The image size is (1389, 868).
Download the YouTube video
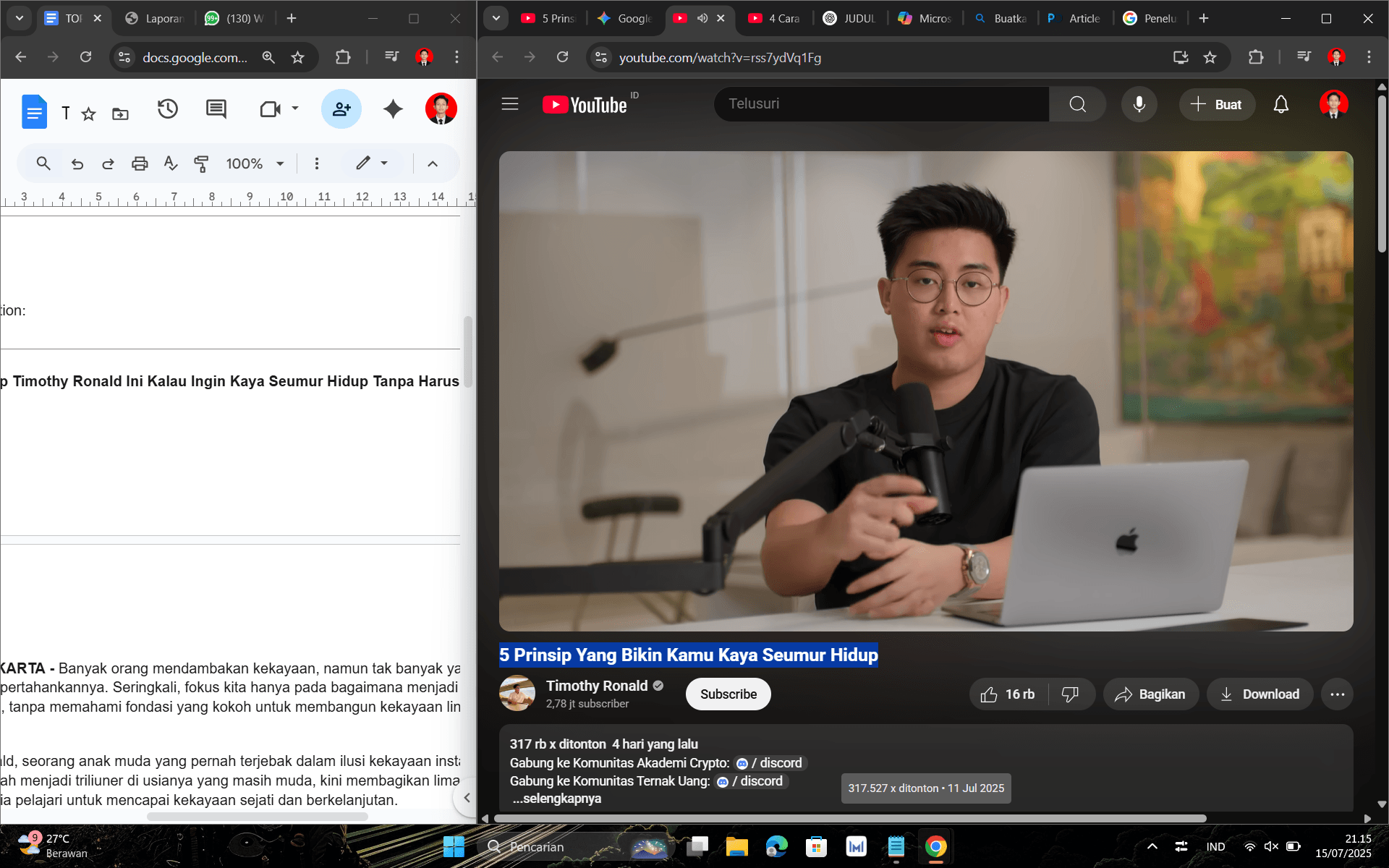(1260, 694)
